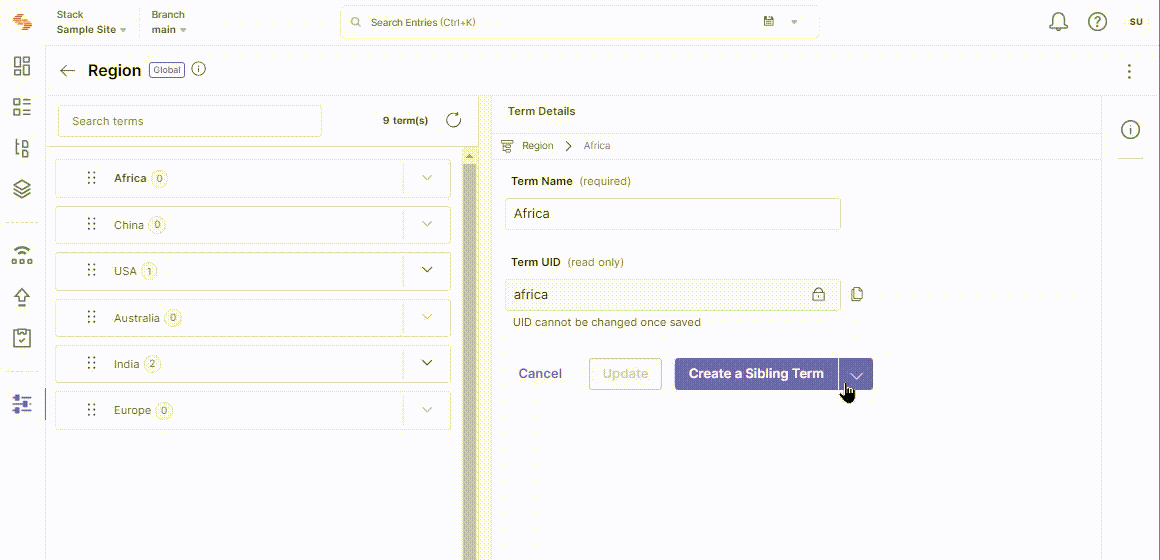Select the Africa term in list
Viewport: 1160px width, 560px height.
click(130, 178)
